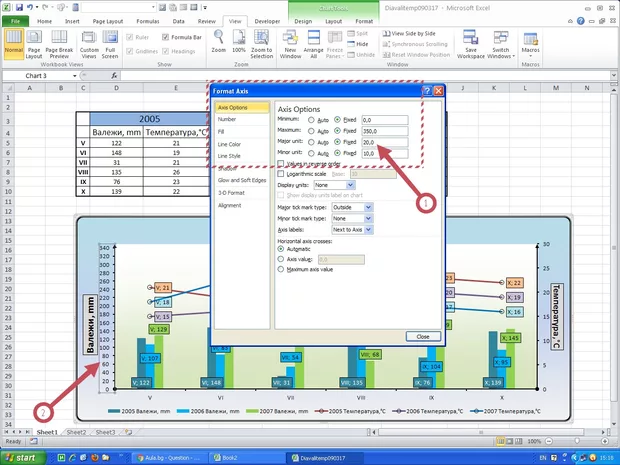This screenshot has width=620, height=465.
Task: Click the Major unit value field
Action: coord(384,142)
